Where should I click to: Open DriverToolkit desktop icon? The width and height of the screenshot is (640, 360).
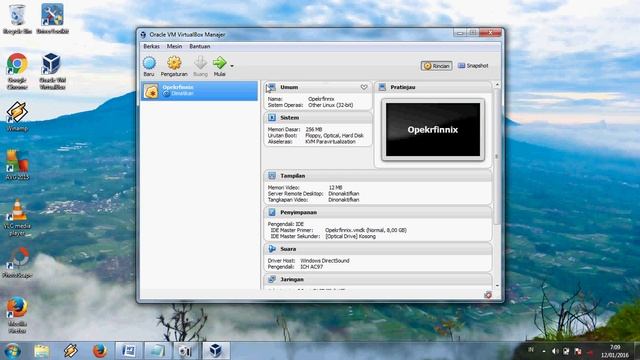(x=52, y=19)
